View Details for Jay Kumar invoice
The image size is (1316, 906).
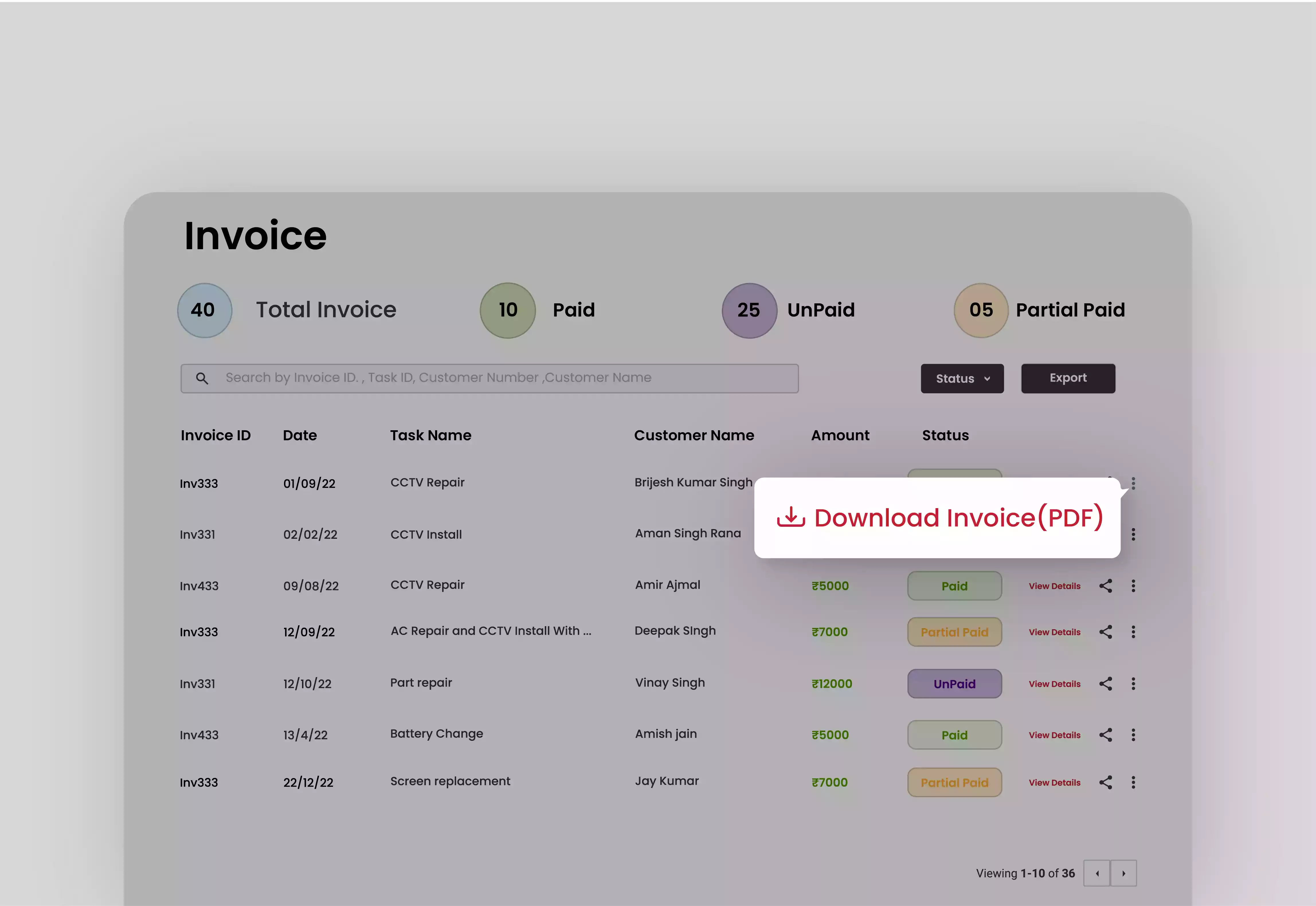click(x=1055, y=782)
